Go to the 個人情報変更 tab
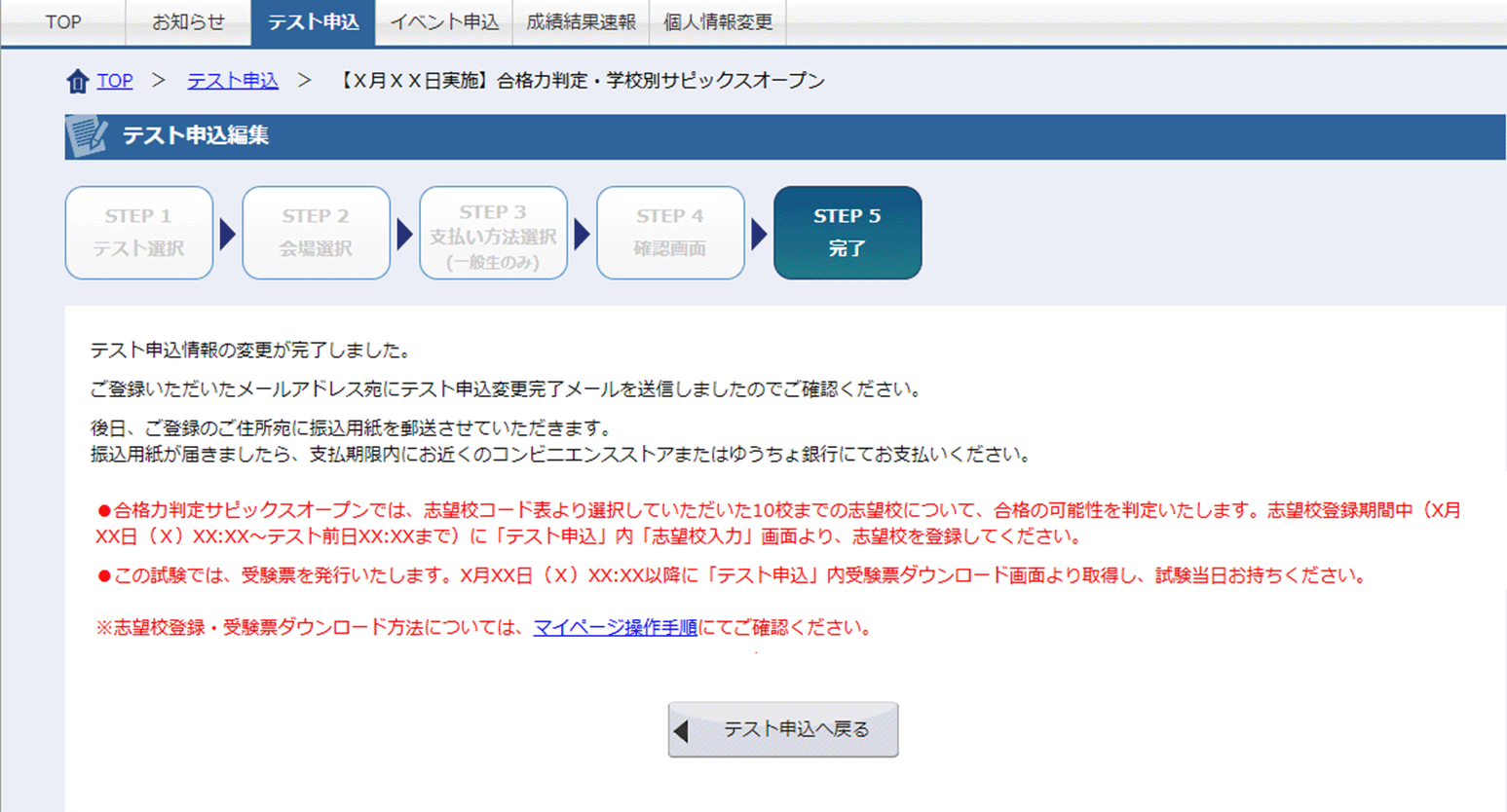The image size is (1507, 812). (x=718, y=21)
